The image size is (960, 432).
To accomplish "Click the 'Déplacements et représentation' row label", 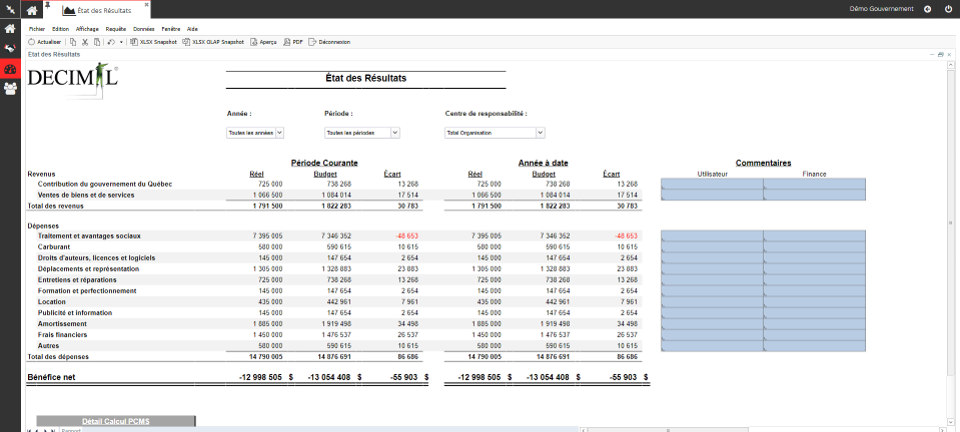I will (x=88, y=269).
